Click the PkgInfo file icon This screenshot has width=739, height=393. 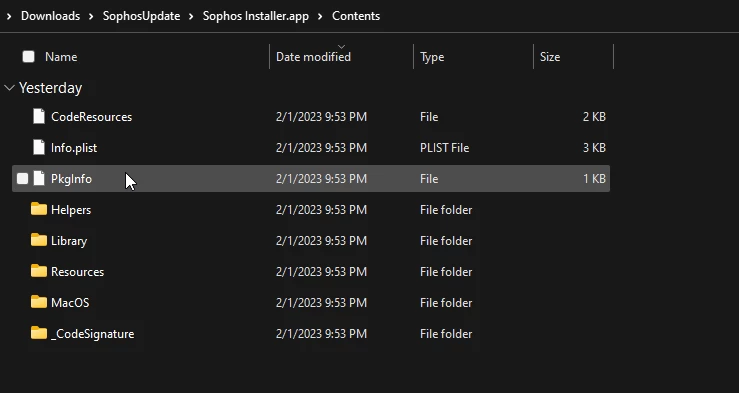tap(39, 179)
